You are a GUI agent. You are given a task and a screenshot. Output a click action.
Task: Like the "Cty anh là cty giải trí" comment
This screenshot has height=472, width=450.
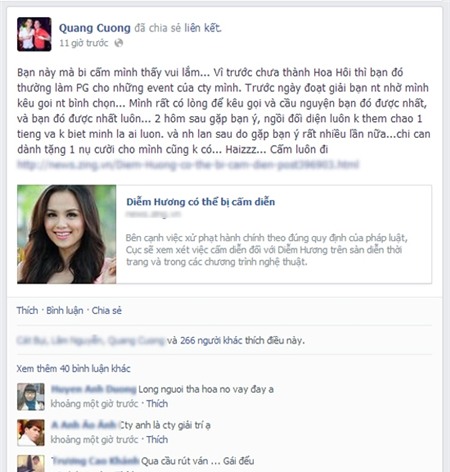click(157, 440)
